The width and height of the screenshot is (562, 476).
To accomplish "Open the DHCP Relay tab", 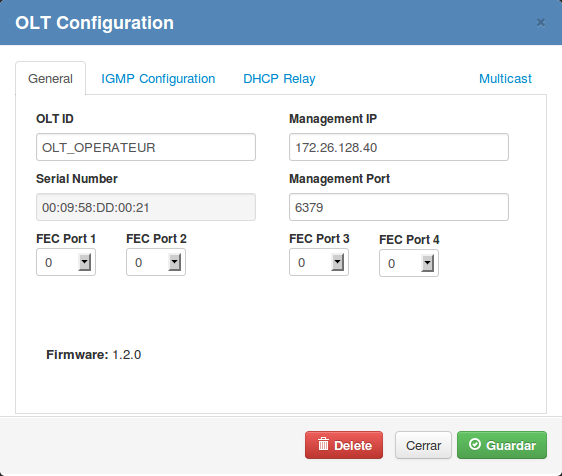I will click(x=279, y=78).
